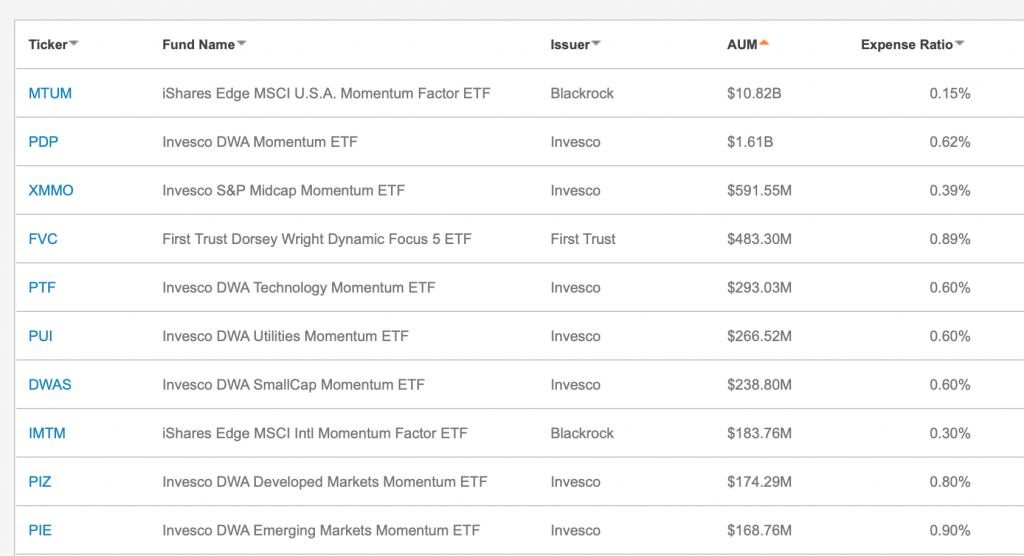The height and width of the screenshot is (556, 1024).
Task: Click Invesco issuer in PIE row
Action: click(575, 530)
